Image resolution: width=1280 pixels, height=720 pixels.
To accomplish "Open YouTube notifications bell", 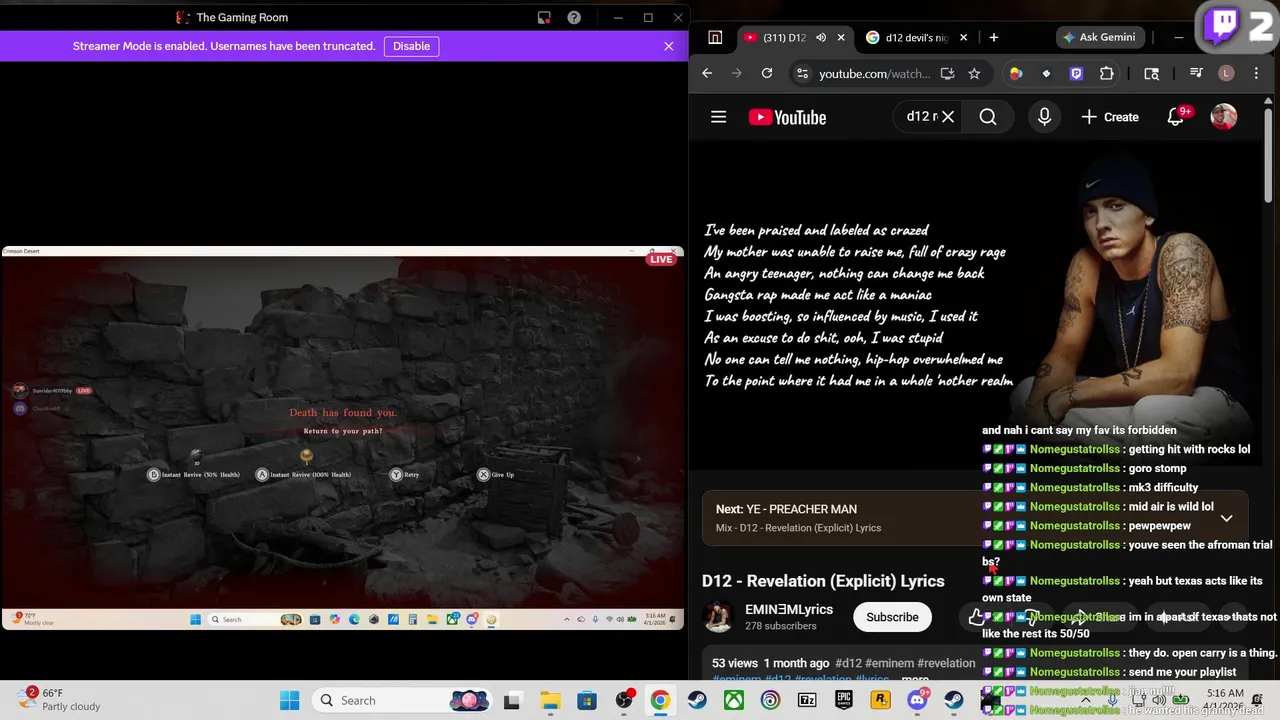I will tap(1177, 117).
